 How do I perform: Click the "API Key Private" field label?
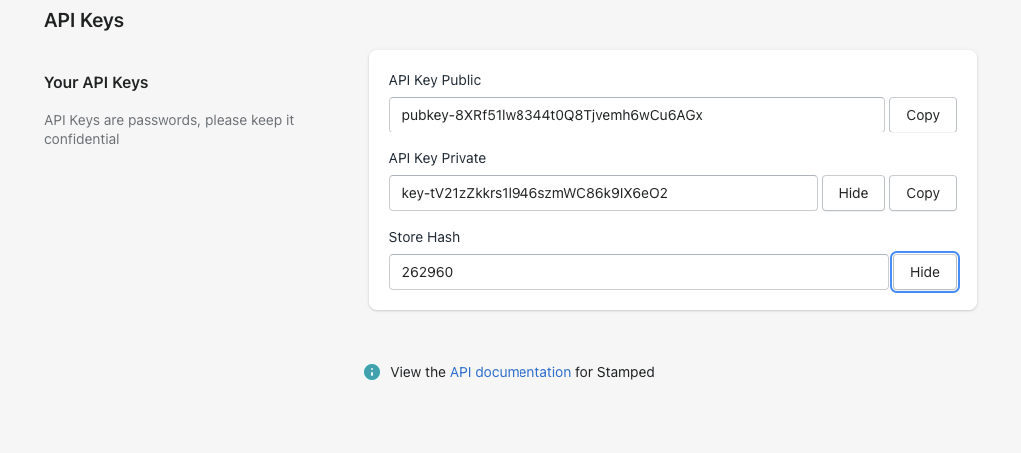tap(437, 158)
